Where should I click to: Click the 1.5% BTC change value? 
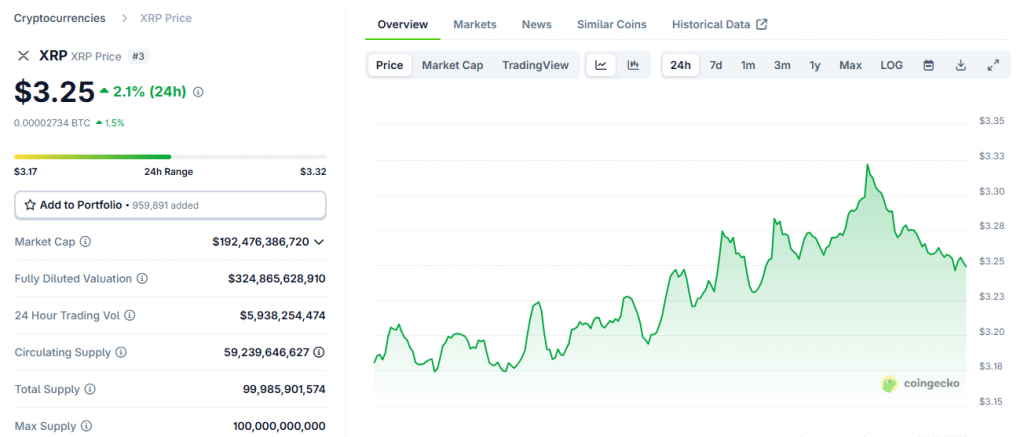click(115, 122)
